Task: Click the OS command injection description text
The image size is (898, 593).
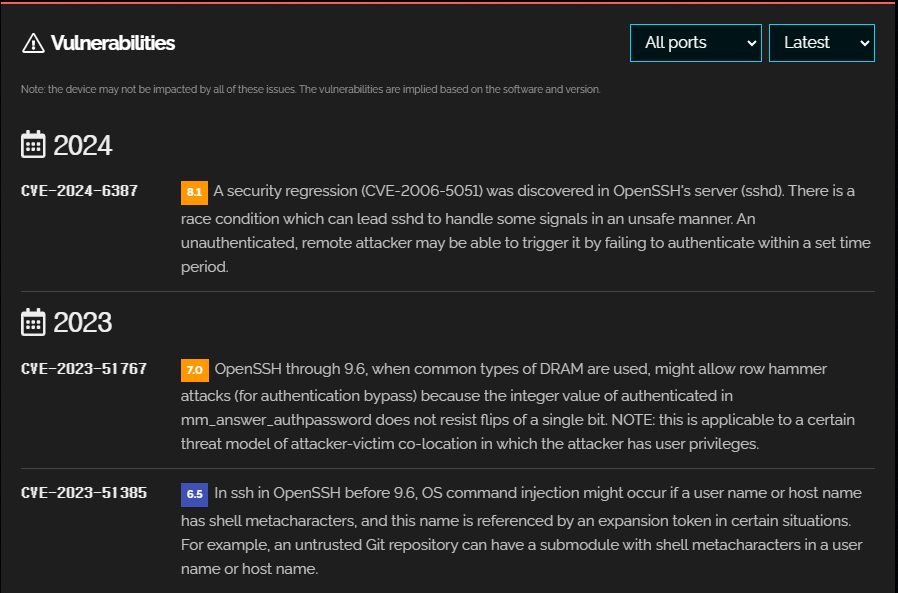Action: click(522, 531)
